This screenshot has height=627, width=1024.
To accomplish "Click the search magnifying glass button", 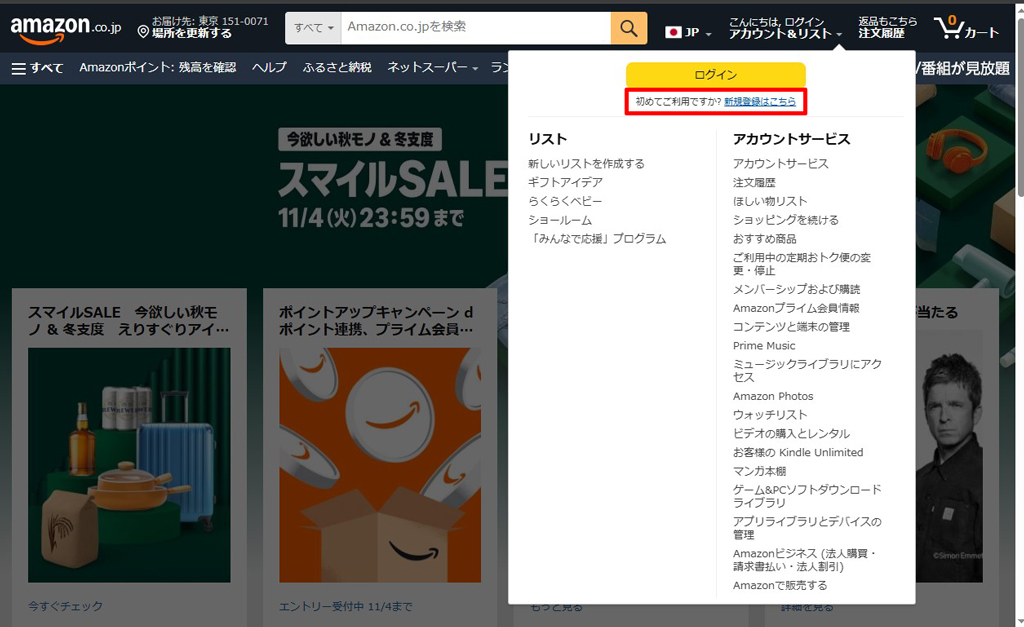I will pos(628,28).
